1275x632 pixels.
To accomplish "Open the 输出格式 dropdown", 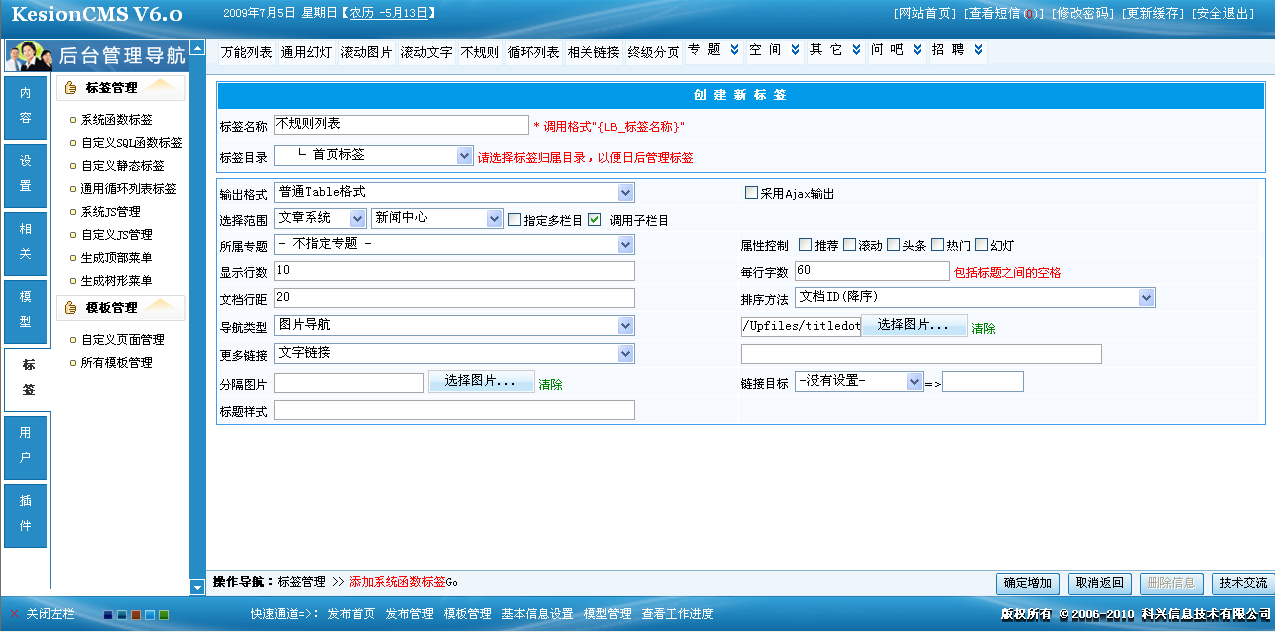I will point(625,193).
